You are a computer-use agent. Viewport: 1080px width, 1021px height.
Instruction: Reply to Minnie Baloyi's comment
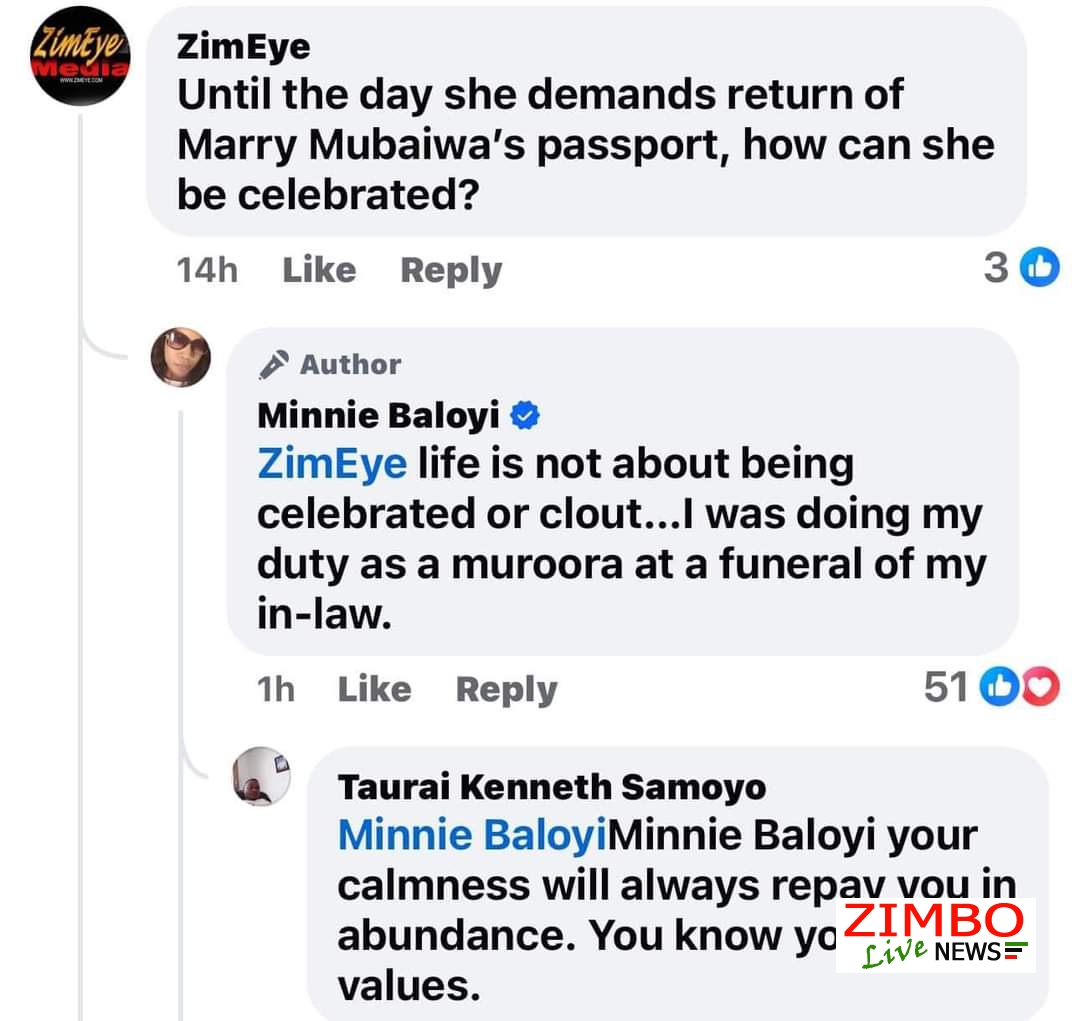[507, 690]
